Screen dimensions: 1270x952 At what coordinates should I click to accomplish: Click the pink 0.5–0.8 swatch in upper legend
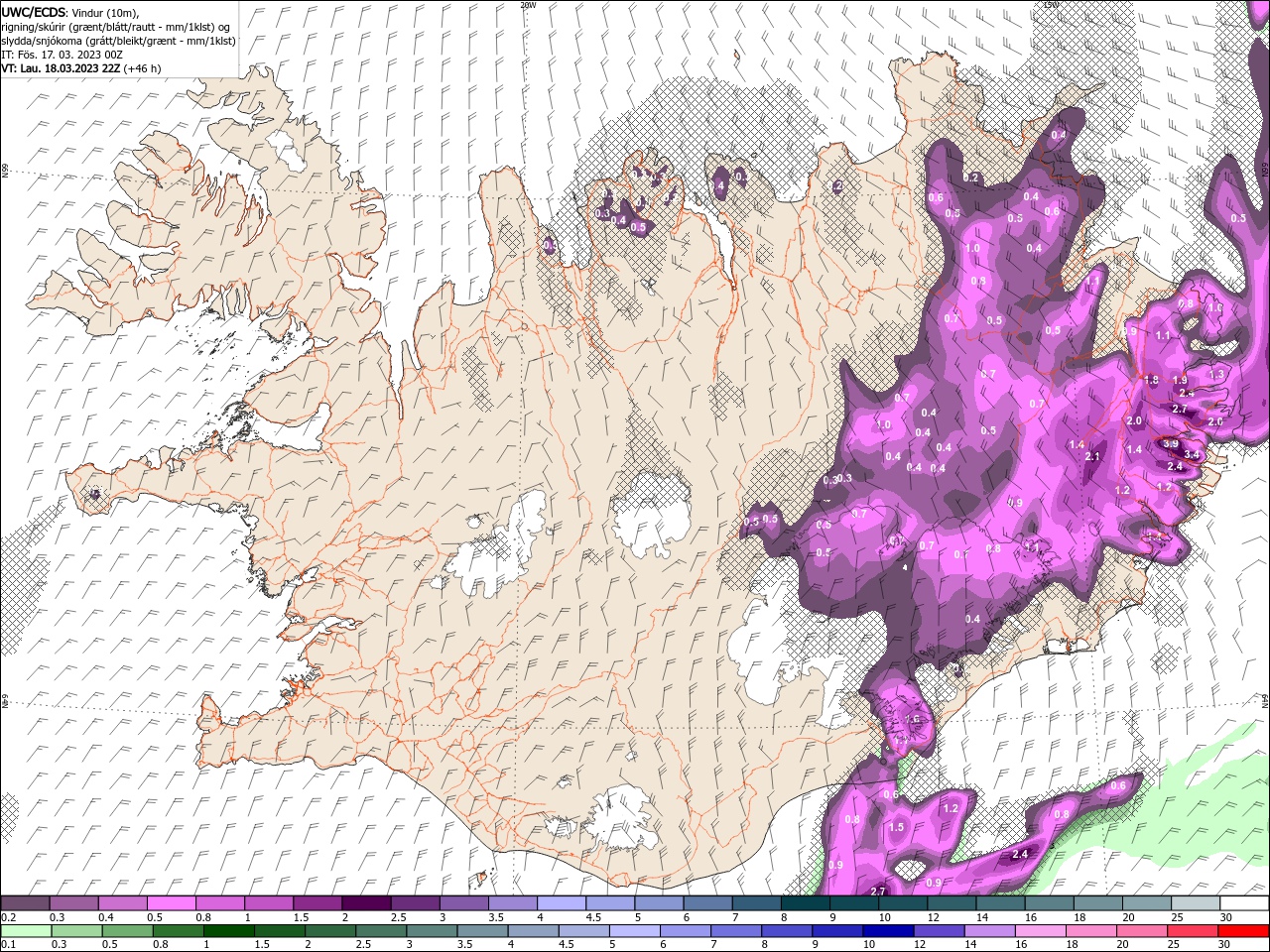pyautogui.click(x=171, y=903)
